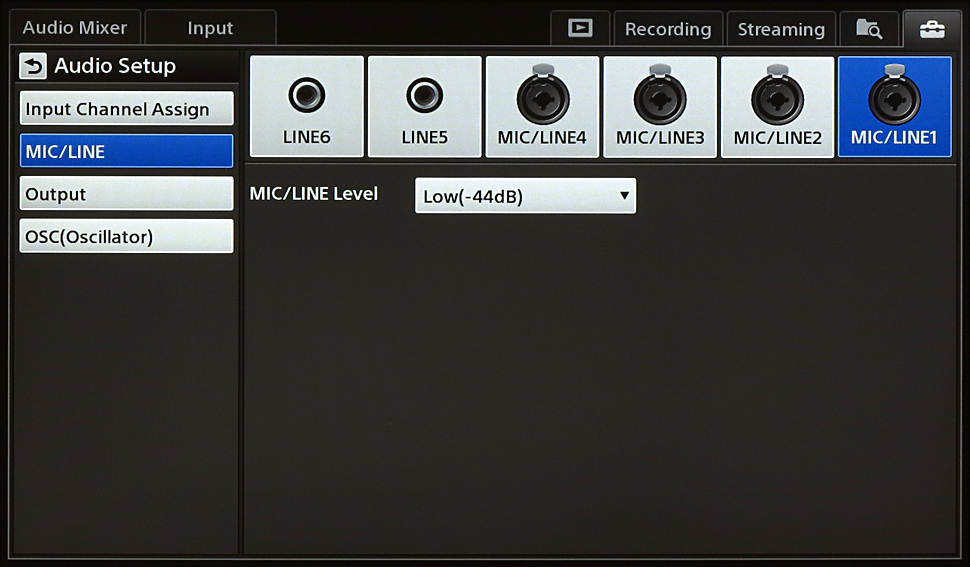Open the Output settings section
This screenshot has width=970, height=567.
point(126,194)
